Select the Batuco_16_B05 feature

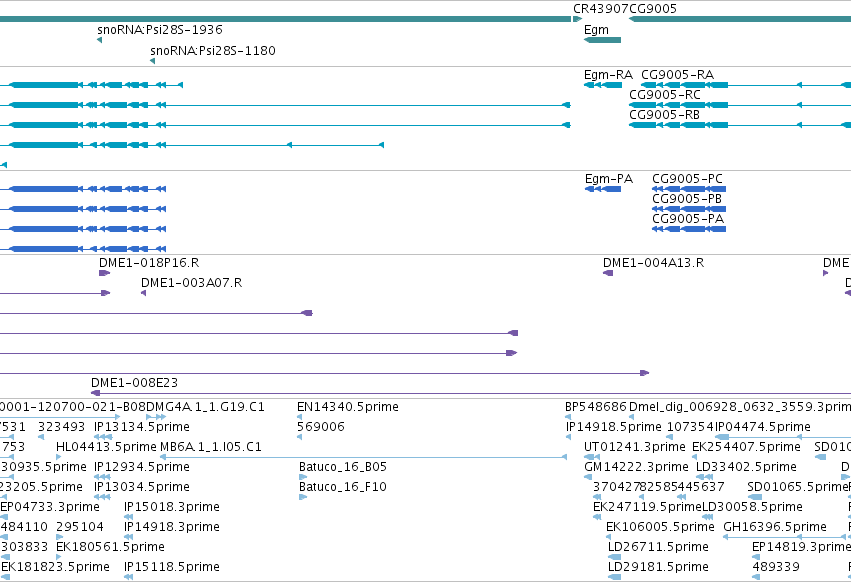click(303, 477)
